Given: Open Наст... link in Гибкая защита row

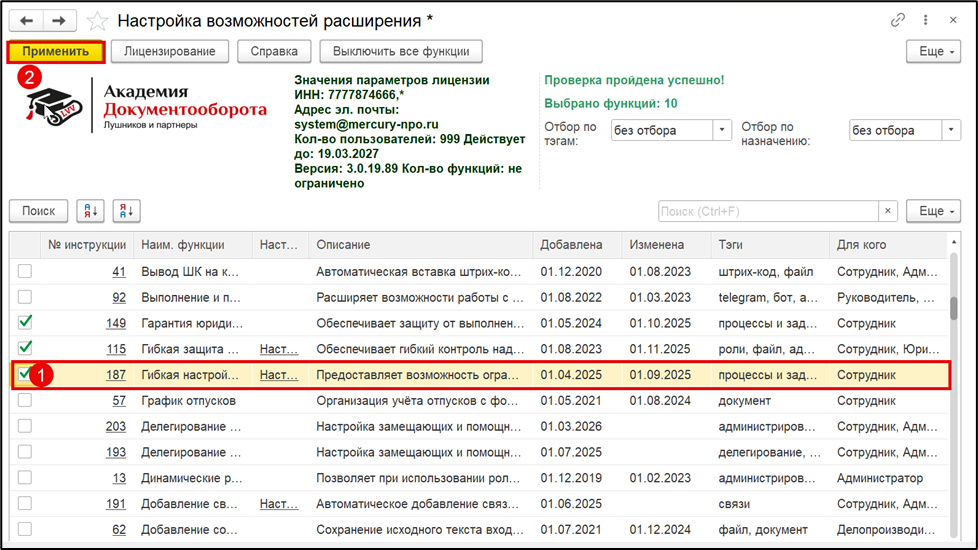Looking at the screenshot, I should (x=278, y=349).
